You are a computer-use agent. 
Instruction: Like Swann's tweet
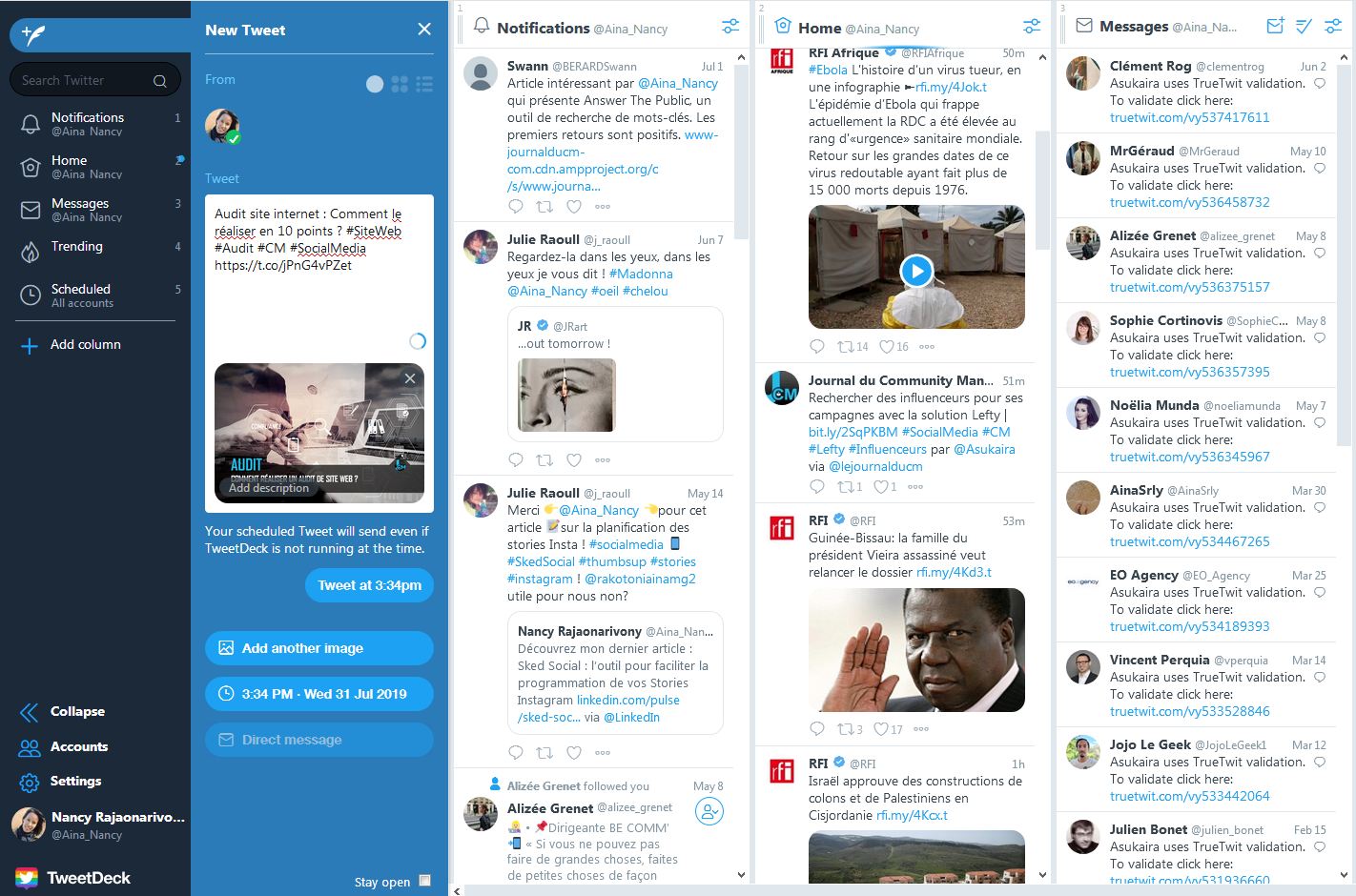pyautogui.click(x=574, y=206)
